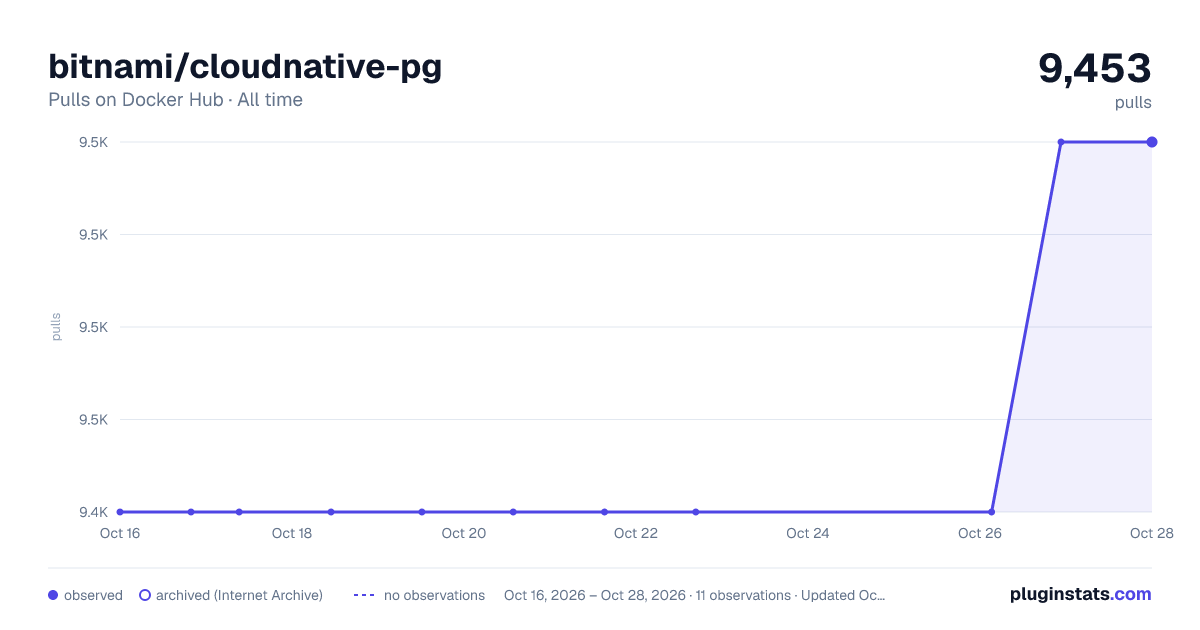Screen dimensions: 1200x630
Task: Click the hollow archived legend circle
Action: [x=145, y=595]
